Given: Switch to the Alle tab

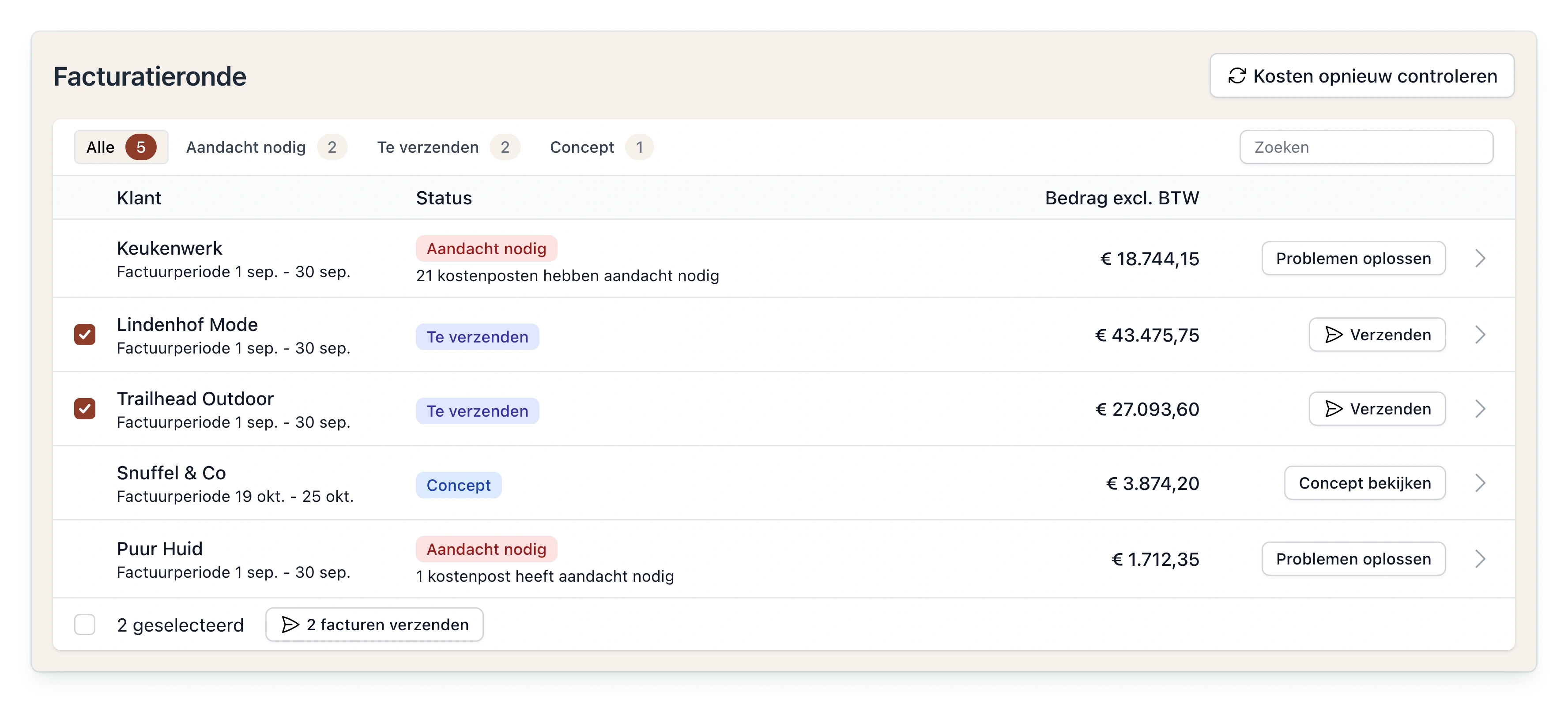Looking at the screenshot, I should pyautogui.click(x=121, y=147).
